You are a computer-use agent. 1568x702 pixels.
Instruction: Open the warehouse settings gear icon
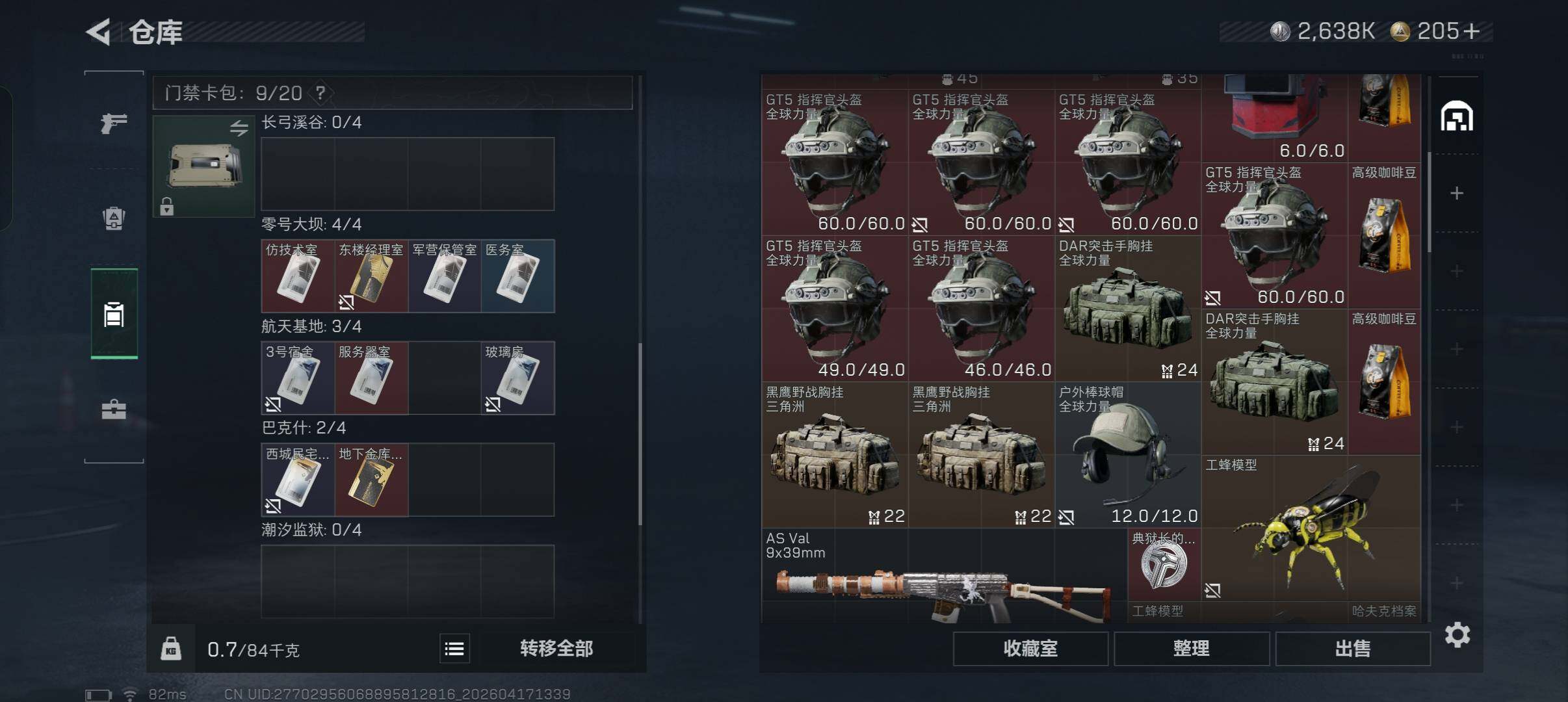pyautogui.click(x=1457, y=634)
